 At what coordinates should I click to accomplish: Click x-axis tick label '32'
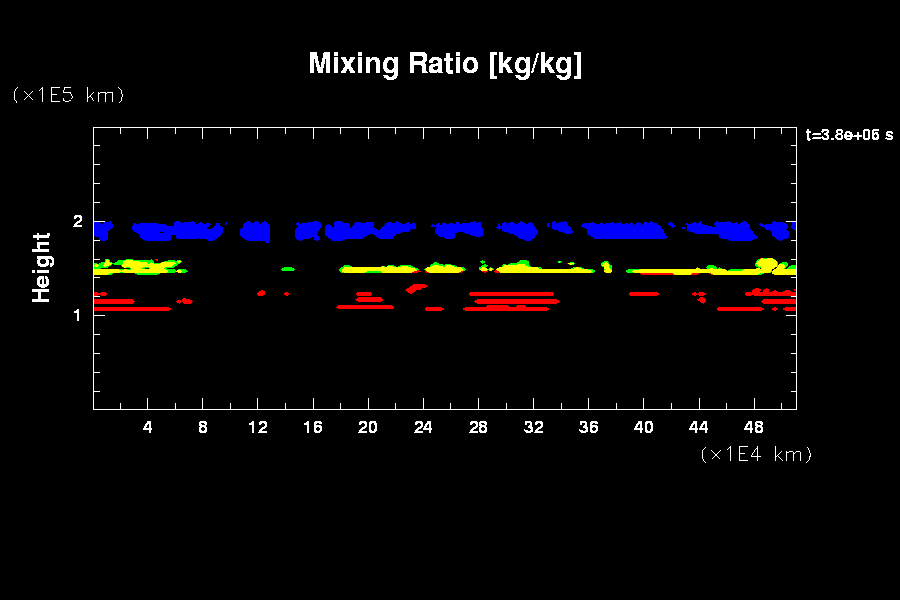533,427
